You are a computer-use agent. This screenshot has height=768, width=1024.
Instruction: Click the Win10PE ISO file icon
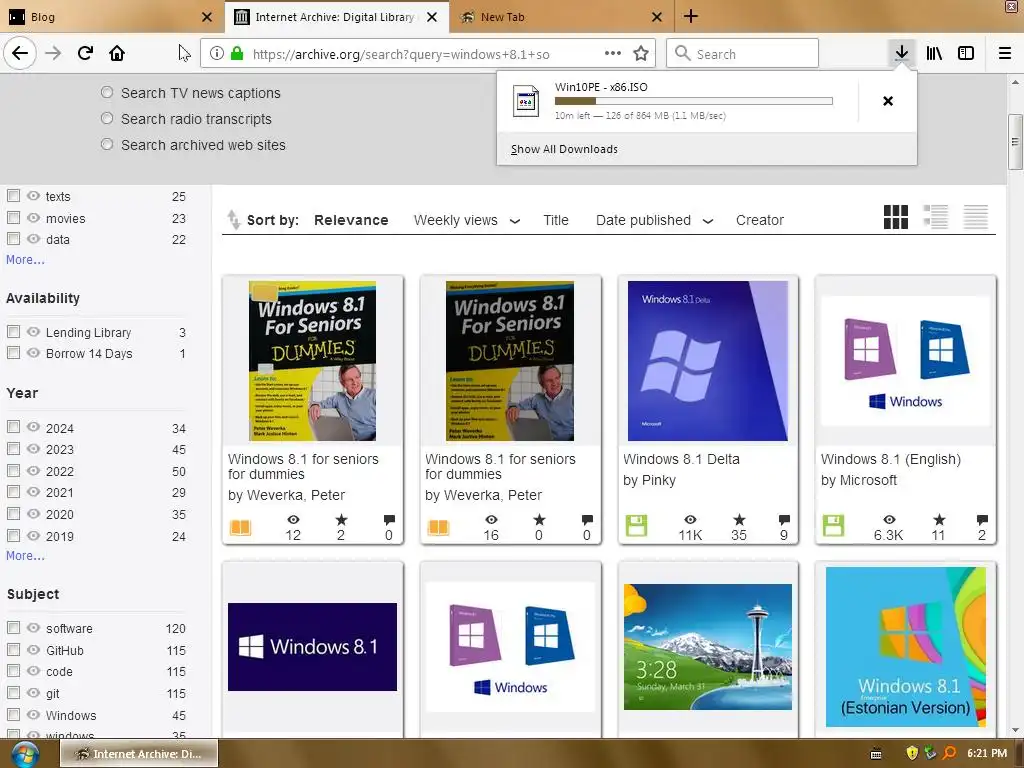(x=526, y=101)
